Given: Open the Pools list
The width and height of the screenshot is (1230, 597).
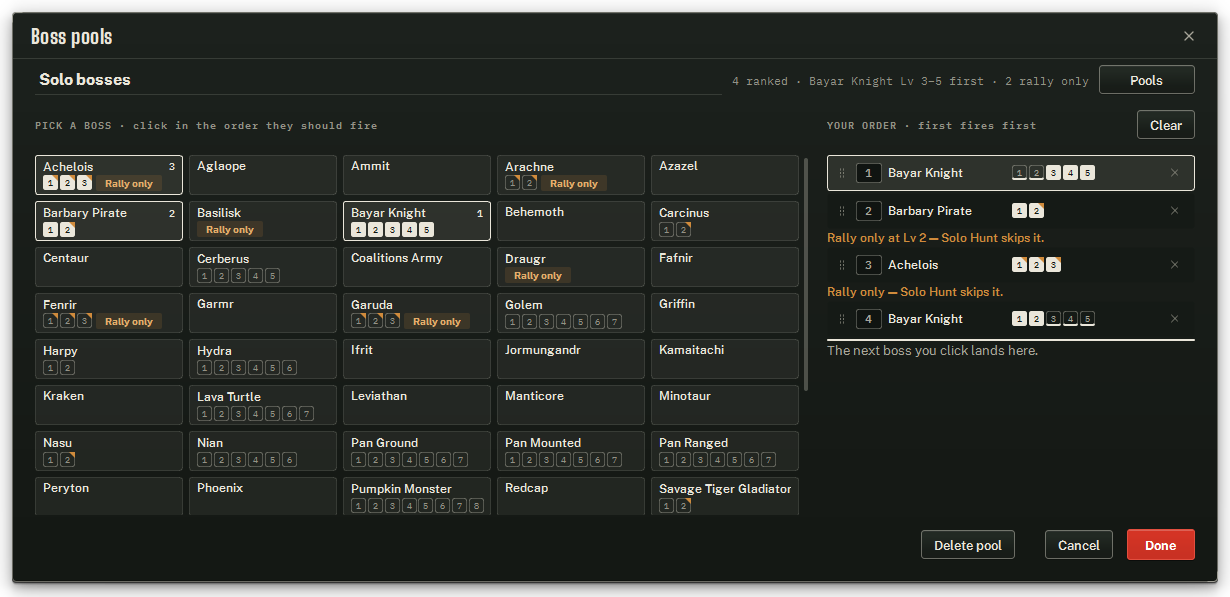Looking at the screenshot, I should point(1146,80).
